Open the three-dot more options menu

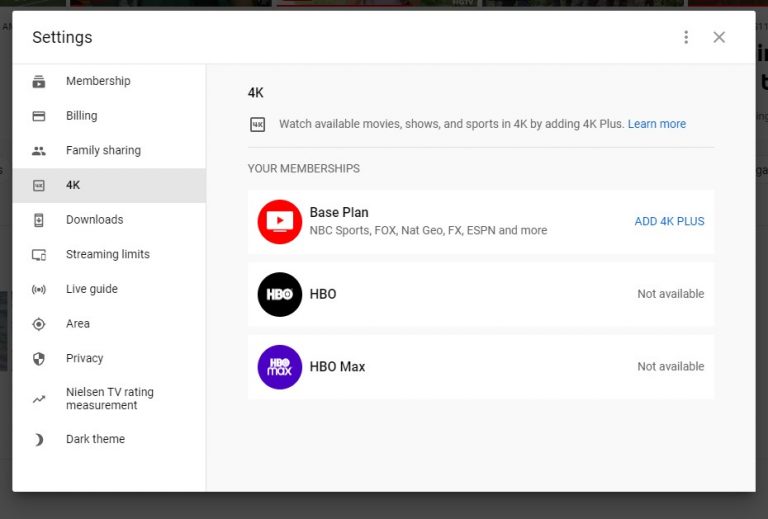686,37
